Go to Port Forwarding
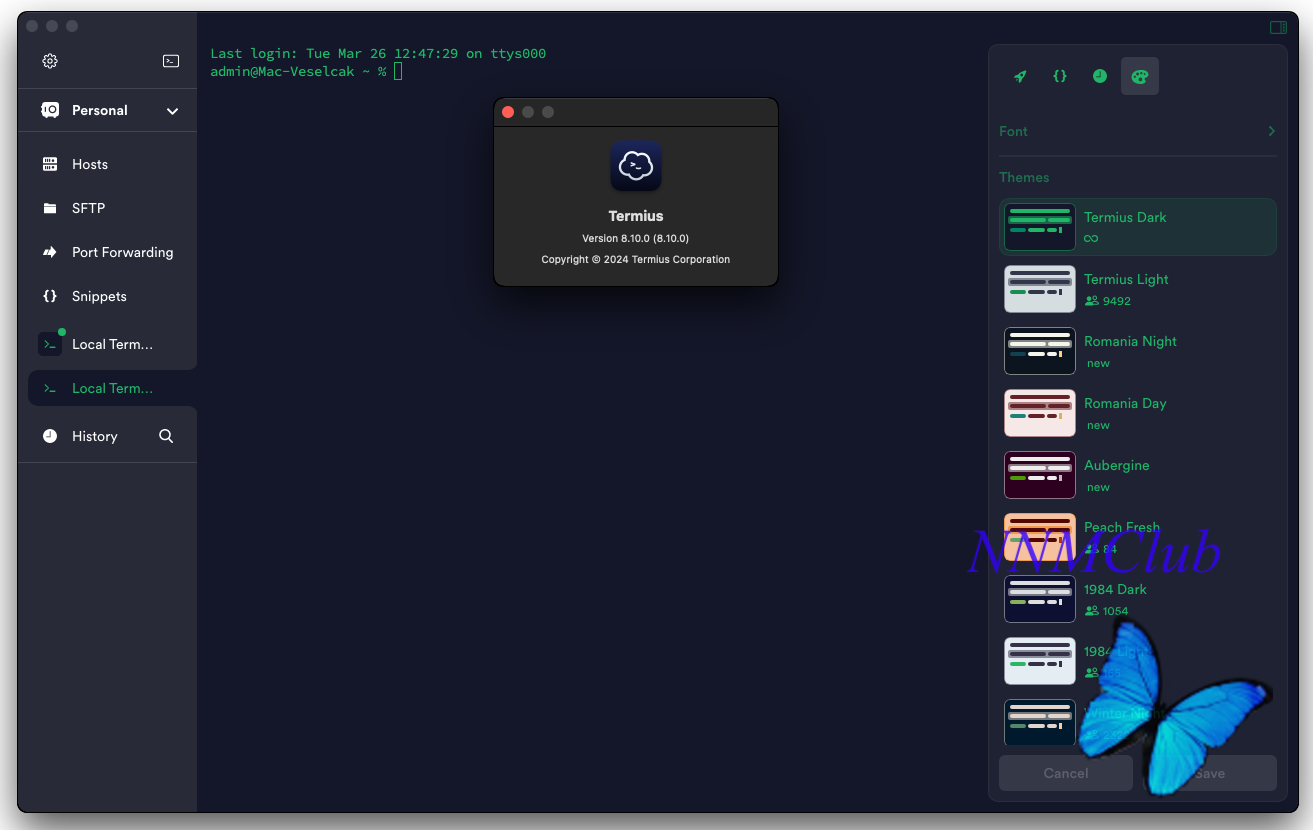The height and width of the screenshot is (830, 1313). [x=110, y=252]
